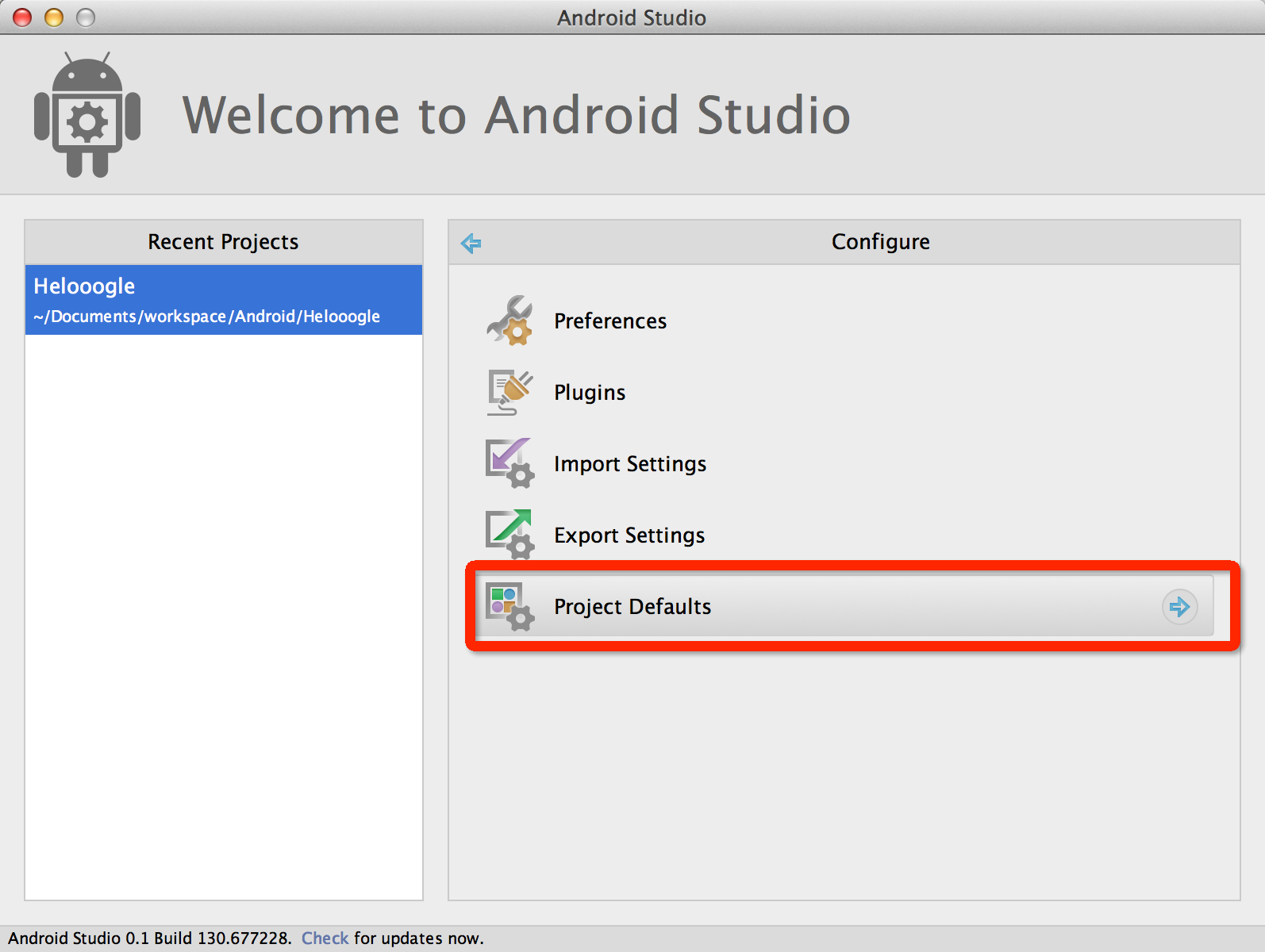Open the Project Defaults item

(x=844, y=606)
